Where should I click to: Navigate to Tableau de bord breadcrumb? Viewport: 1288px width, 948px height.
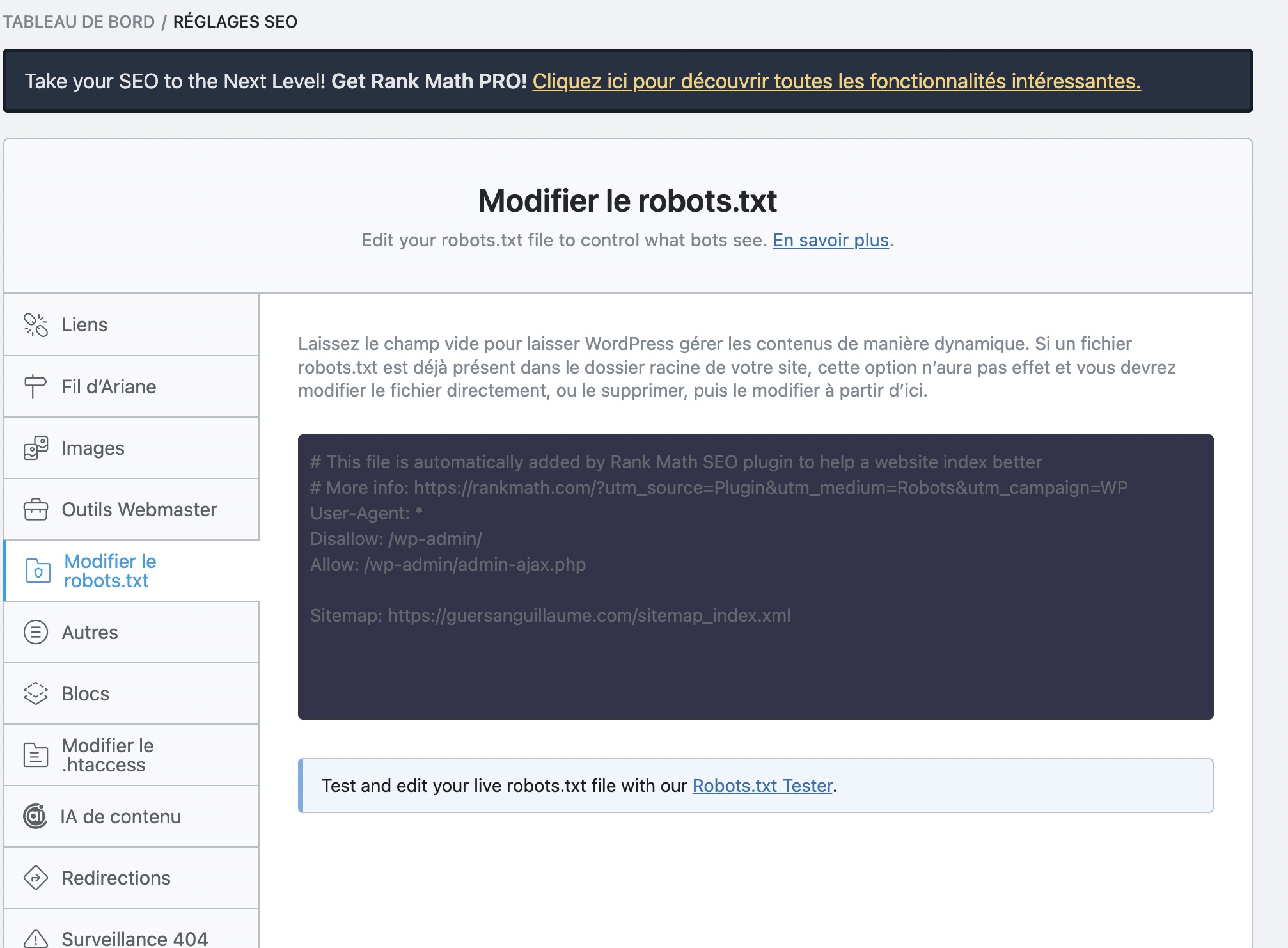click(x=80, y=21)
